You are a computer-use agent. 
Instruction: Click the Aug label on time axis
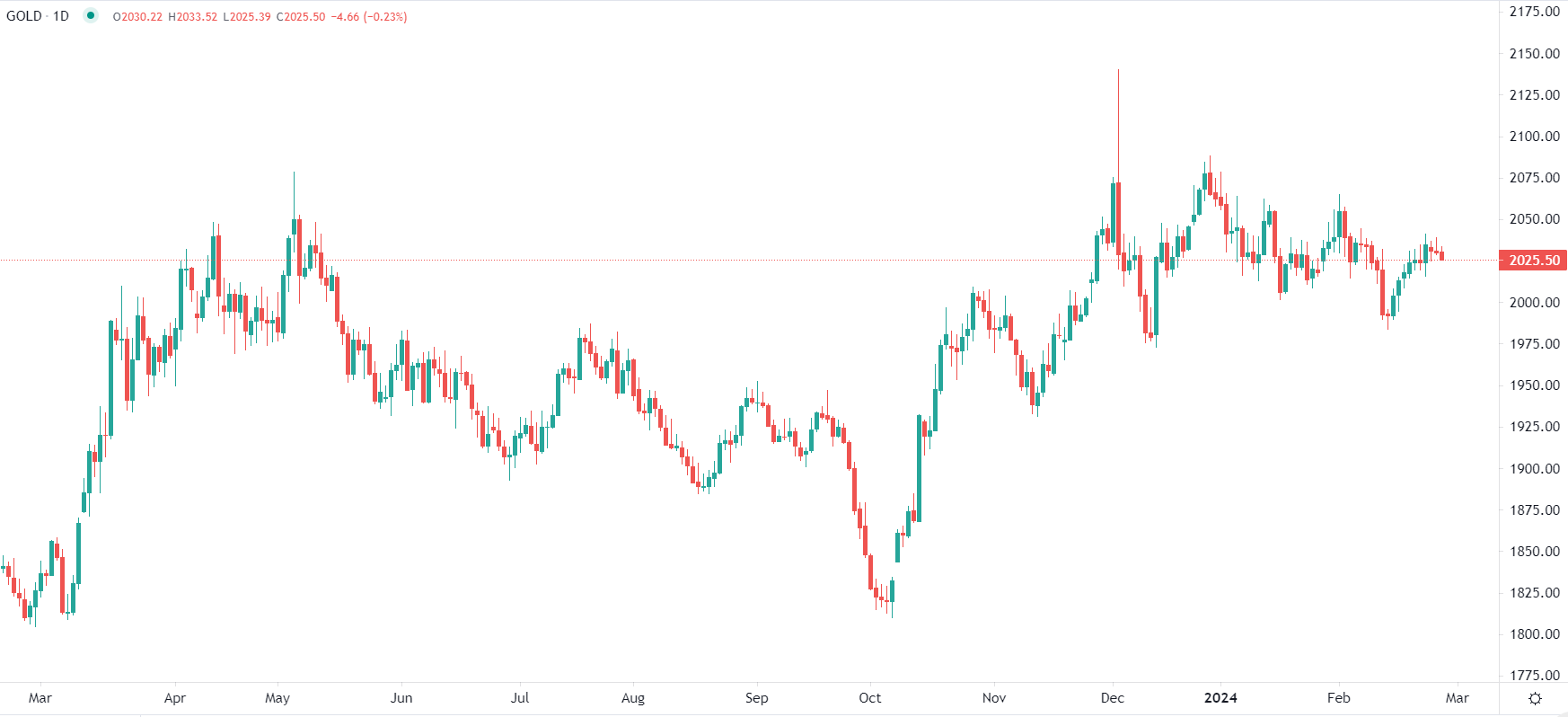coord(633,698)
